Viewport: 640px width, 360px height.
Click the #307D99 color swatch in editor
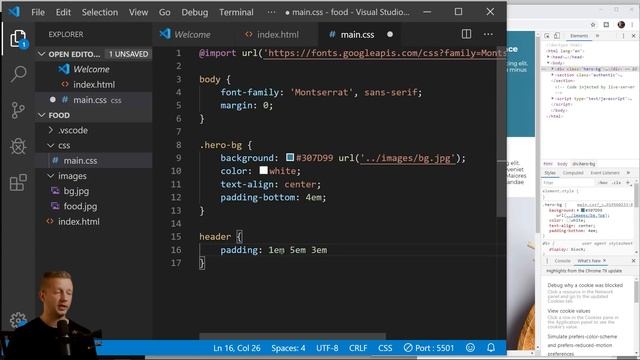[290, 157]
